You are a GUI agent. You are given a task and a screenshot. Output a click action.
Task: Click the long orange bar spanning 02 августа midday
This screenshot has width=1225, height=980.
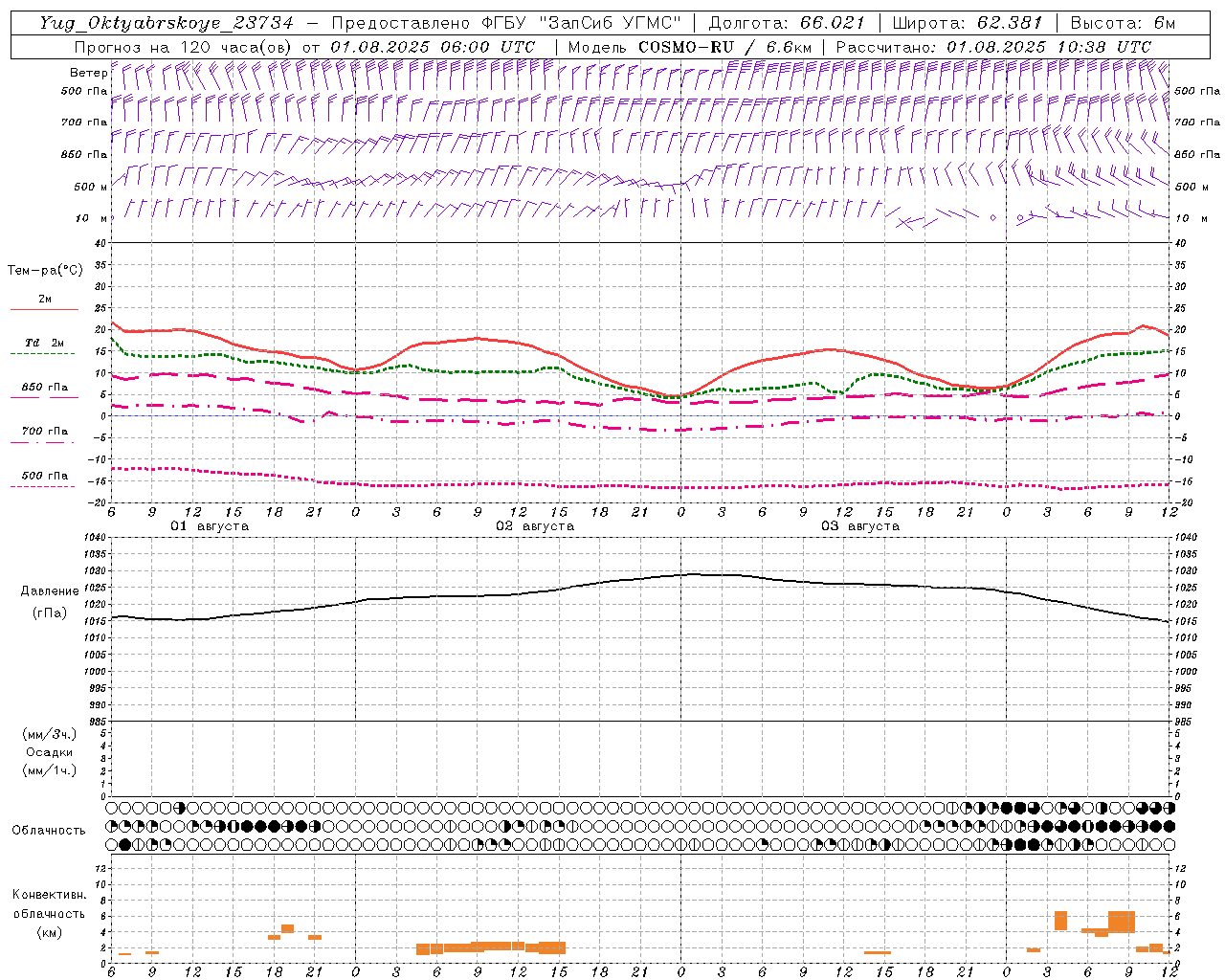[491, 947]
